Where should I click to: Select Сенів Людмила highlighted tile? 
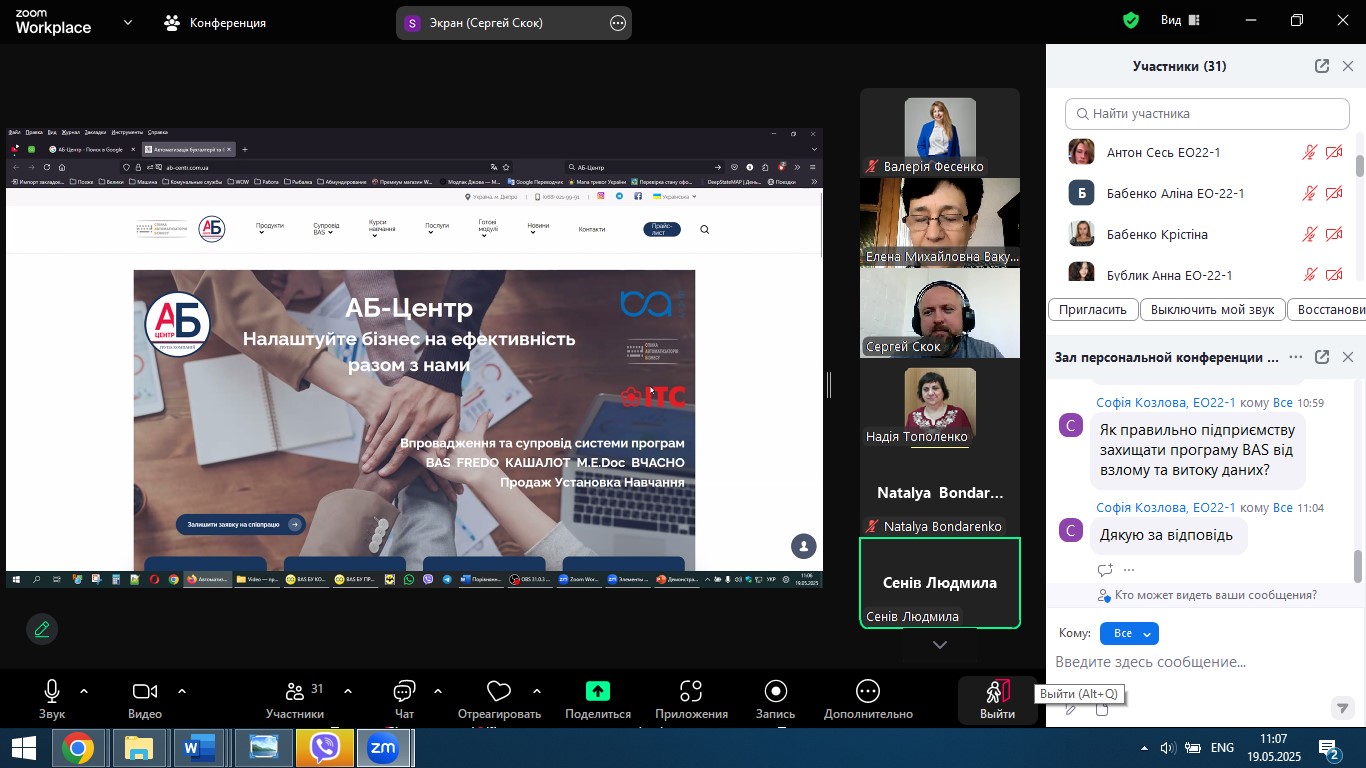pyautogui.click(x=940, y=583)
